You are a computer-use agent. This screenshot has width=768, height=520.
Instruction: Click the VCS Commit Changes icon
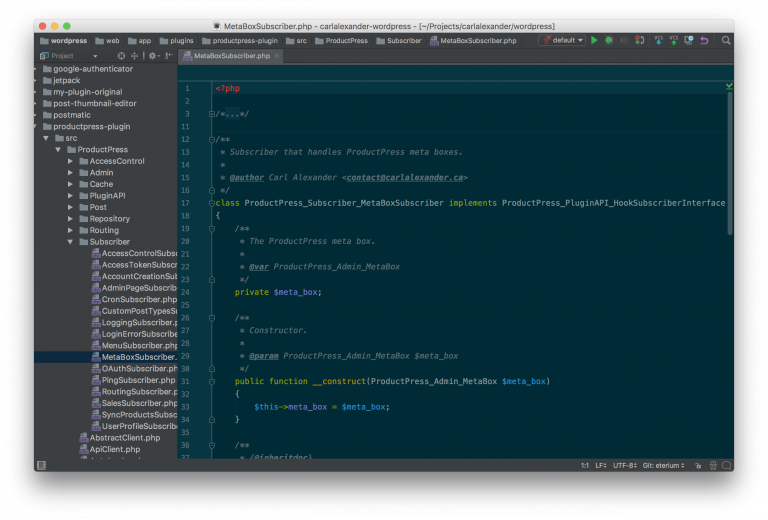pos(674,41)
